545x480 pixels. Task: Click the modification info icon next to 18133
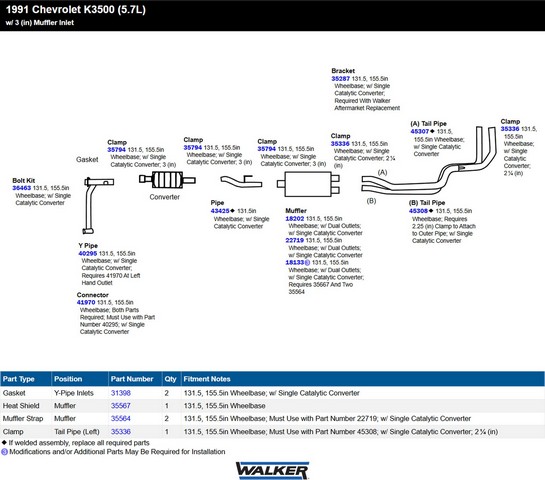(x=307, y=263)
